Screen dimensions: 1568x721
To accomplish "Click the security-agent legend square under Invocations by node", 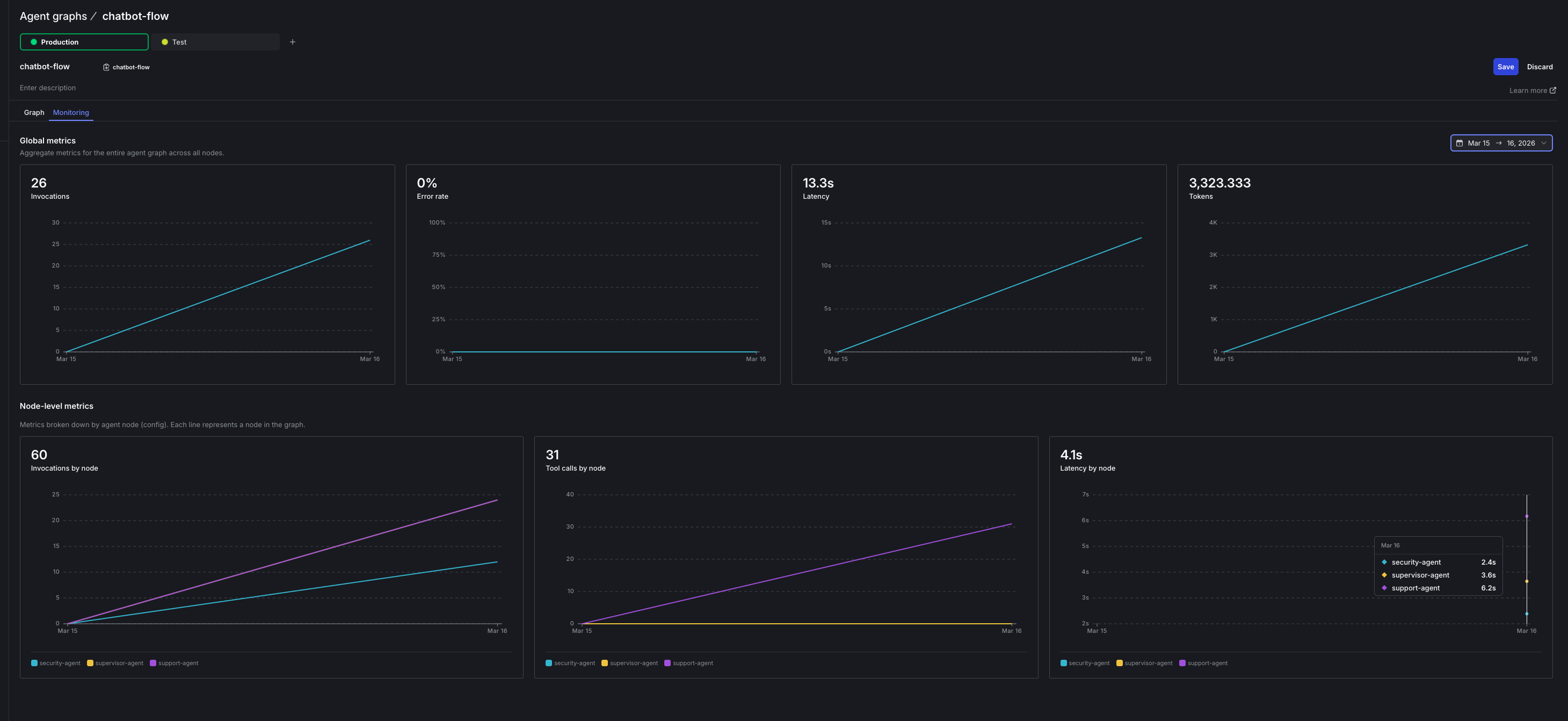I will (34, 662).
